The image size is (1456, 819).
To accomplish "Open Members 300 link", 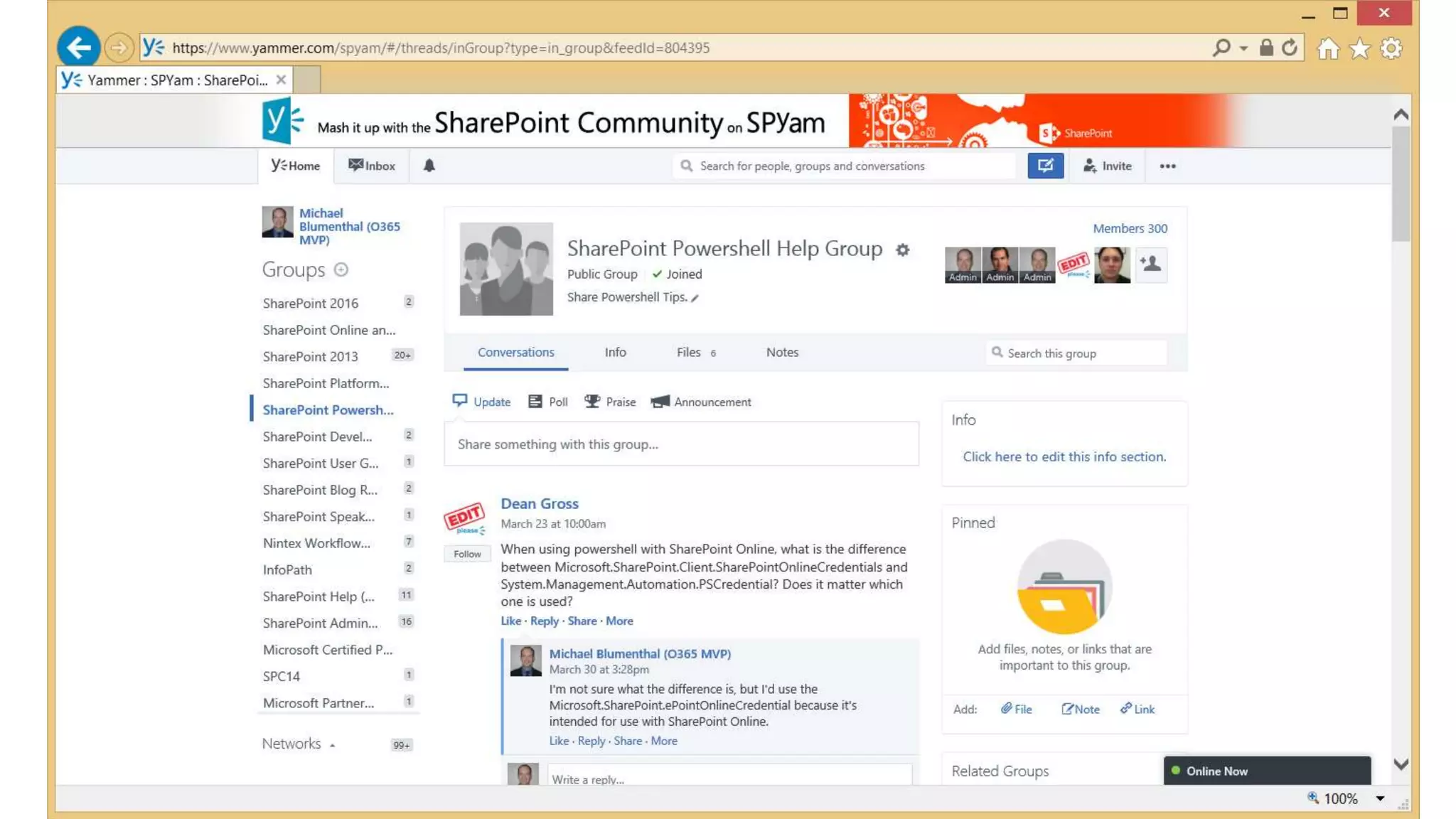I will click(1130, 228).
